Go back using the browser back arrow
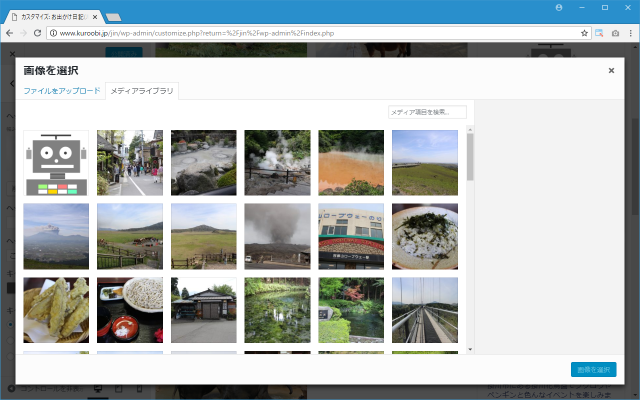Image resolution: width=640 pixels, height=400 pixels. coord(9,33)
